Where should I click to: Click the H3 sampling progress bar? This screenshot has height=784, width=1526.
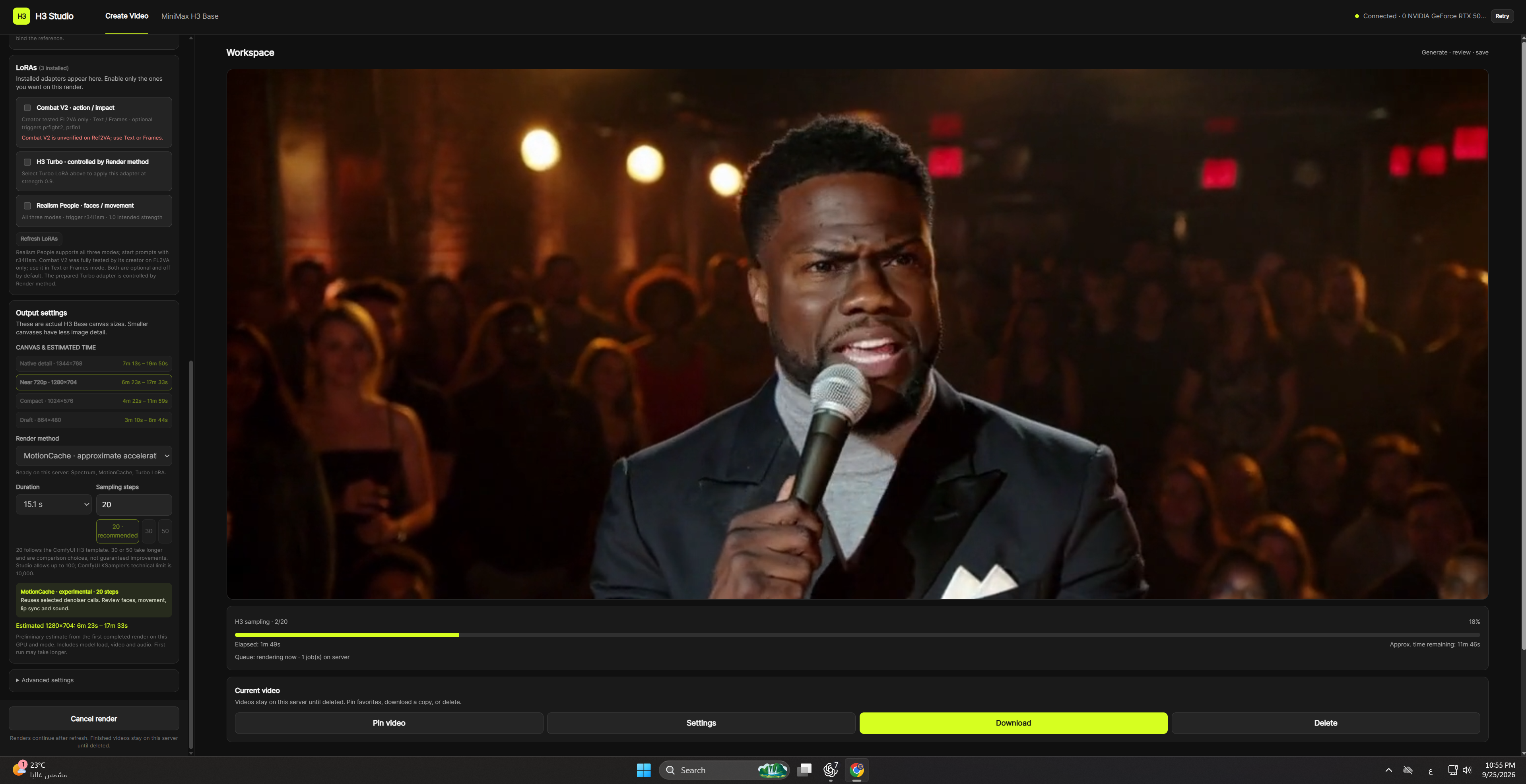(x=857, y=635)
